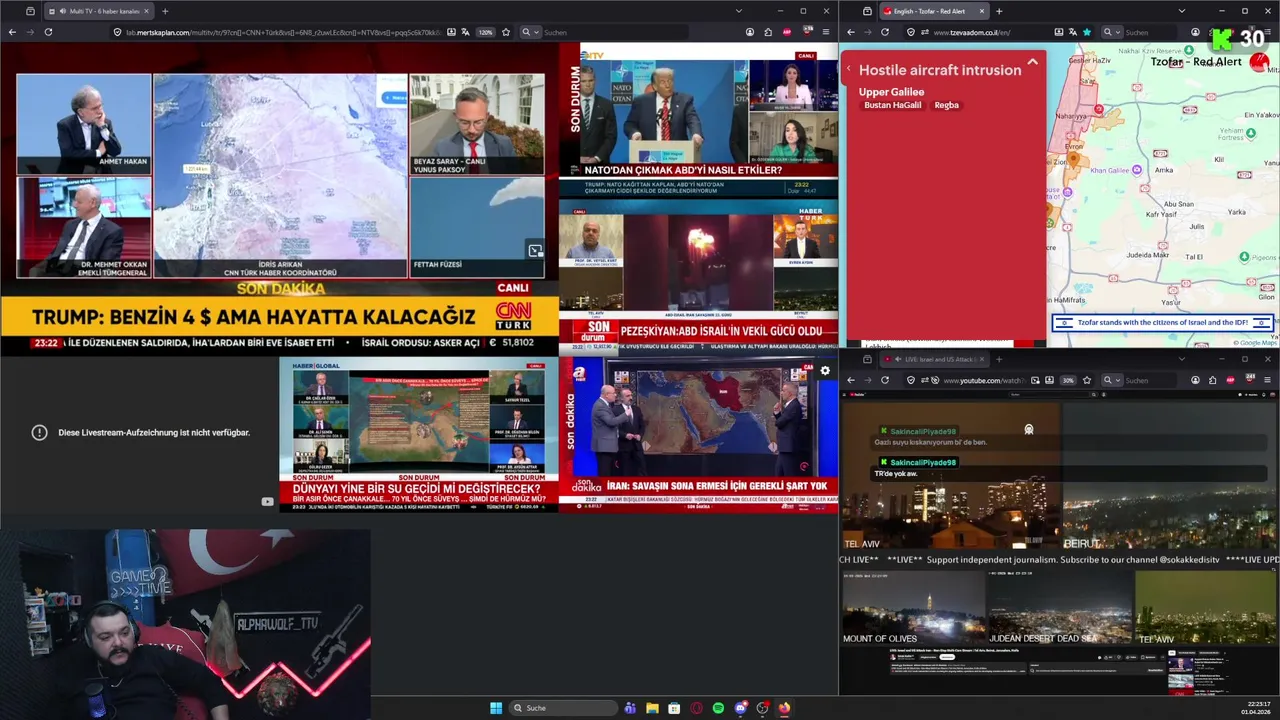Toggle picture-in-picture icon in YouTube address bar
Viewport: 1280px width, 720px height.
pos(1035,380)
